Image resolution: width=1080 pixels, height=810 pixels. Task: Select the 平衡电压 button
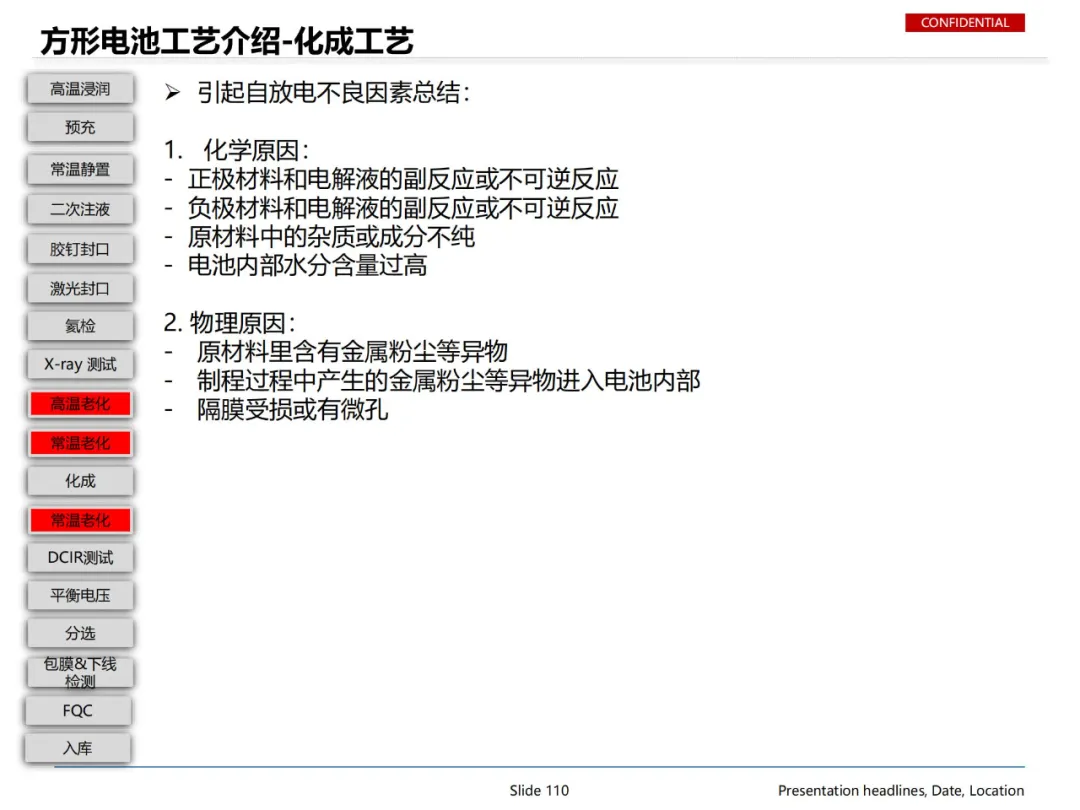(80, 596)
